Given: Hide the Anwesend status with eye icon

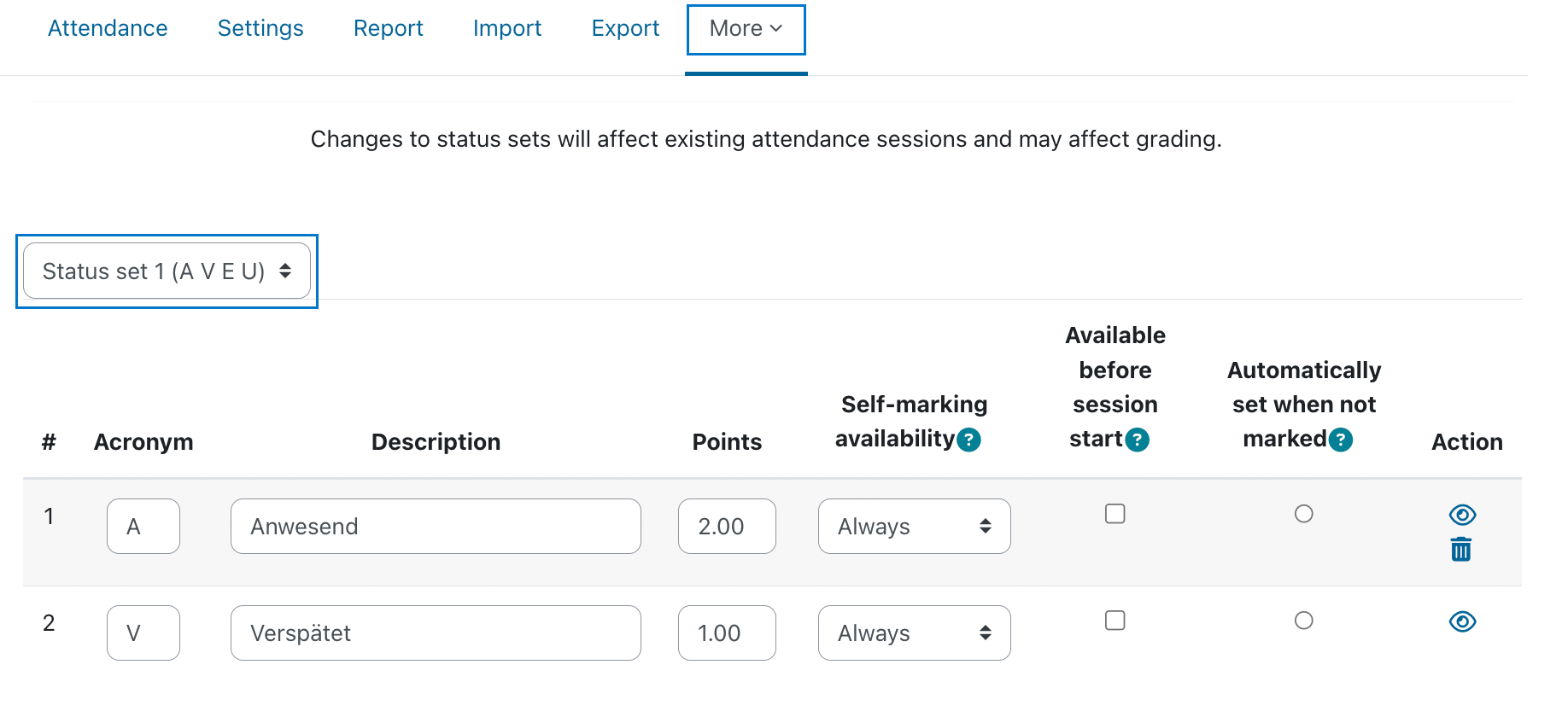Looking at the screenshot, I should click(x=1462, y=515).
